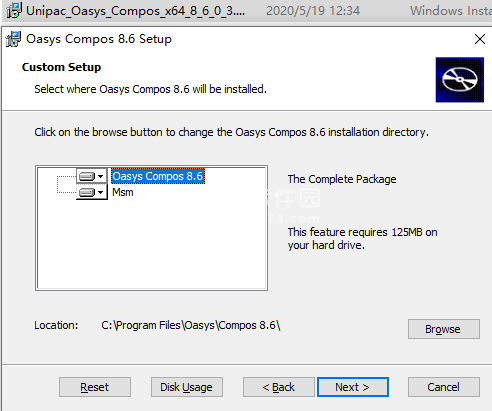492x411 pixels.
Task: Click the Reset button
Action: click(95, 387)
